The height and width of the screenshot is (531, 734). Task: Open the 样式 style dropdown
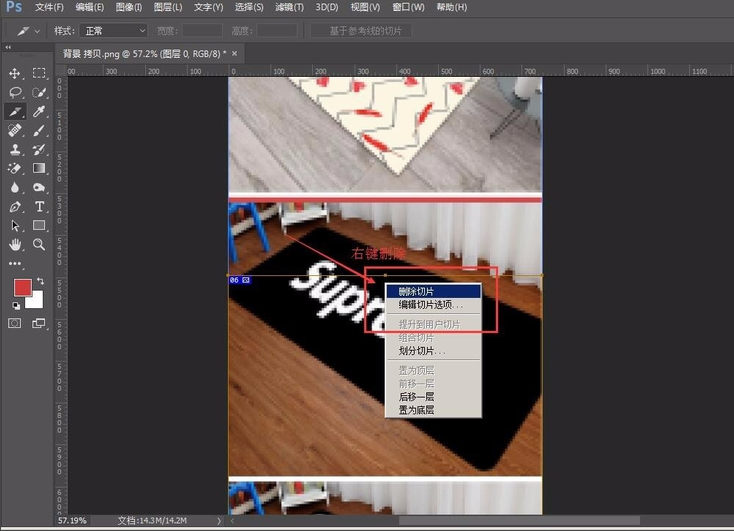(x=113, y=31)
